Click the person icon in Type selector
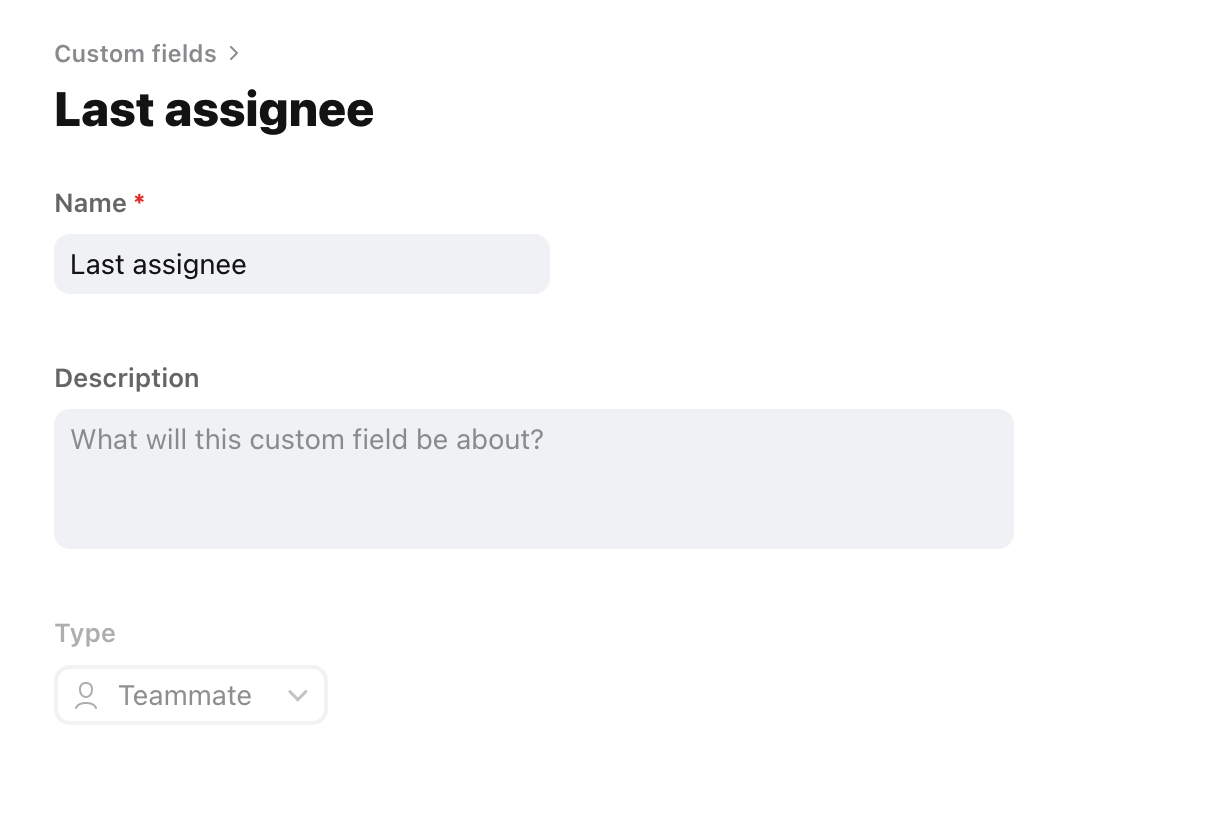Screen dimensions: 1214x834 (87, 695)
